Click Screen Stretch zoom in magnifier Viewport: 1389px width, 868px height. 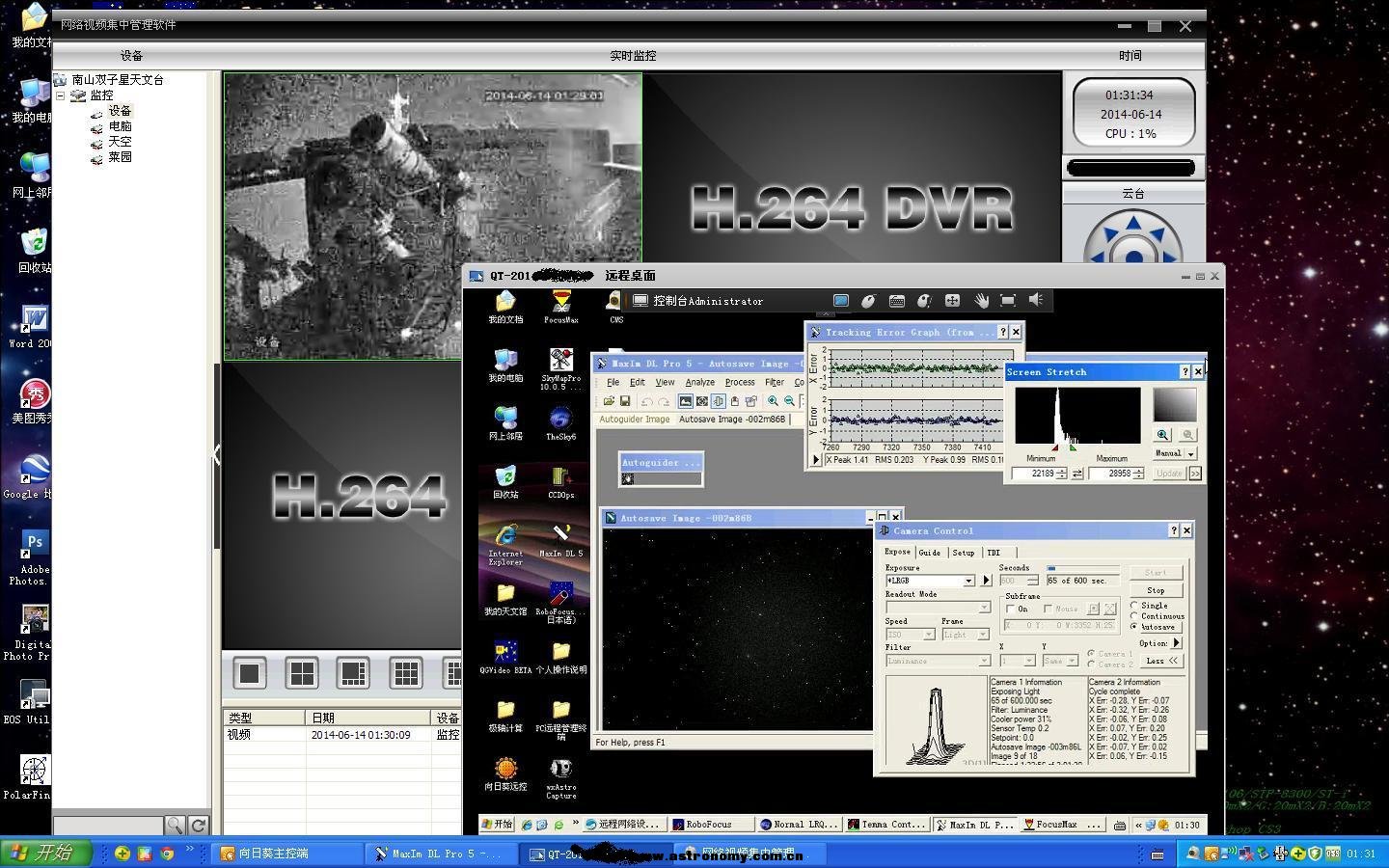pos(1162,435)
